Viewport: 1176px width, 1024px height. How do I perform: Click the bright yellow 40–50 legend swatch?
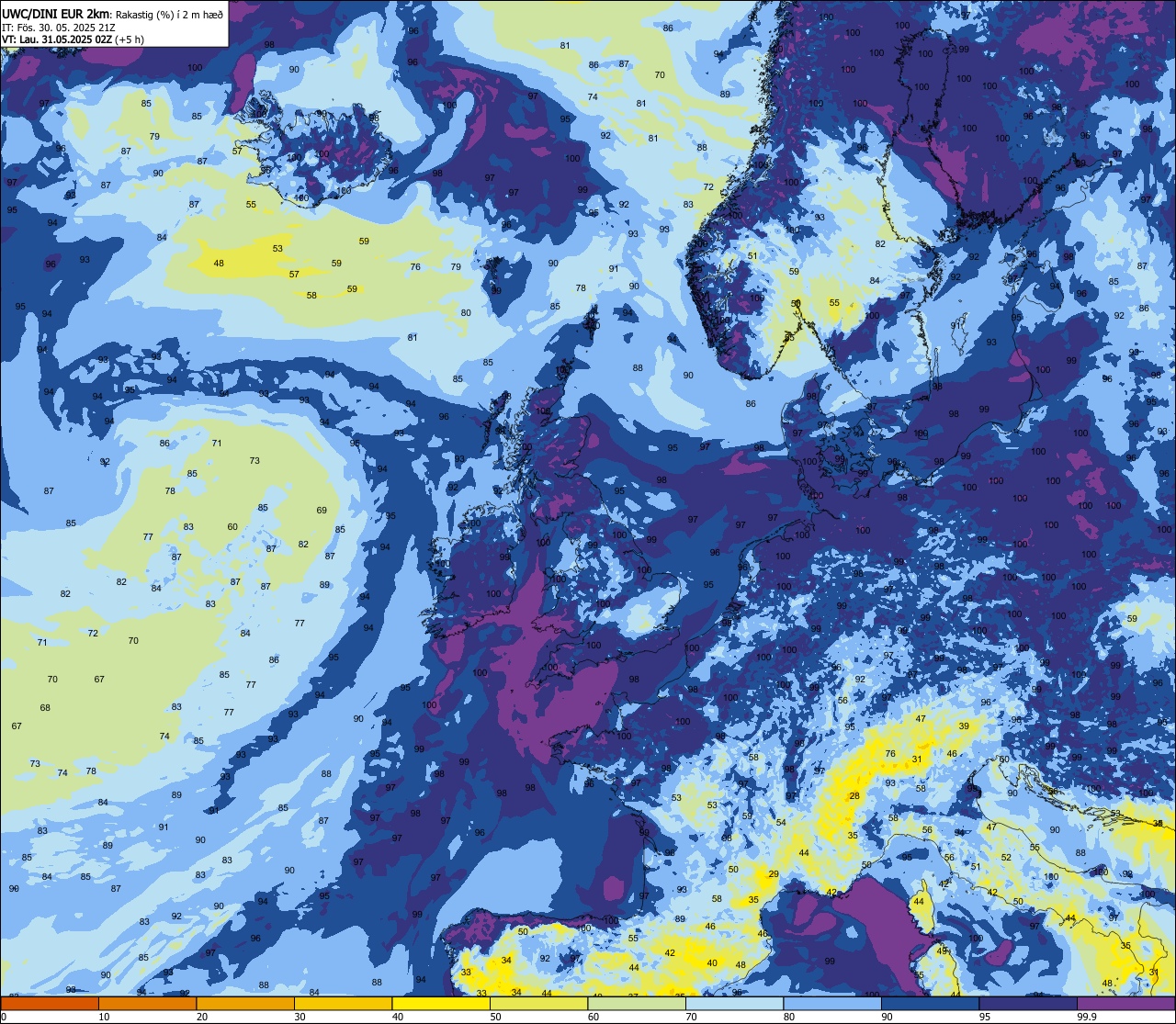pyautogui.click(x=441, y=1004)
